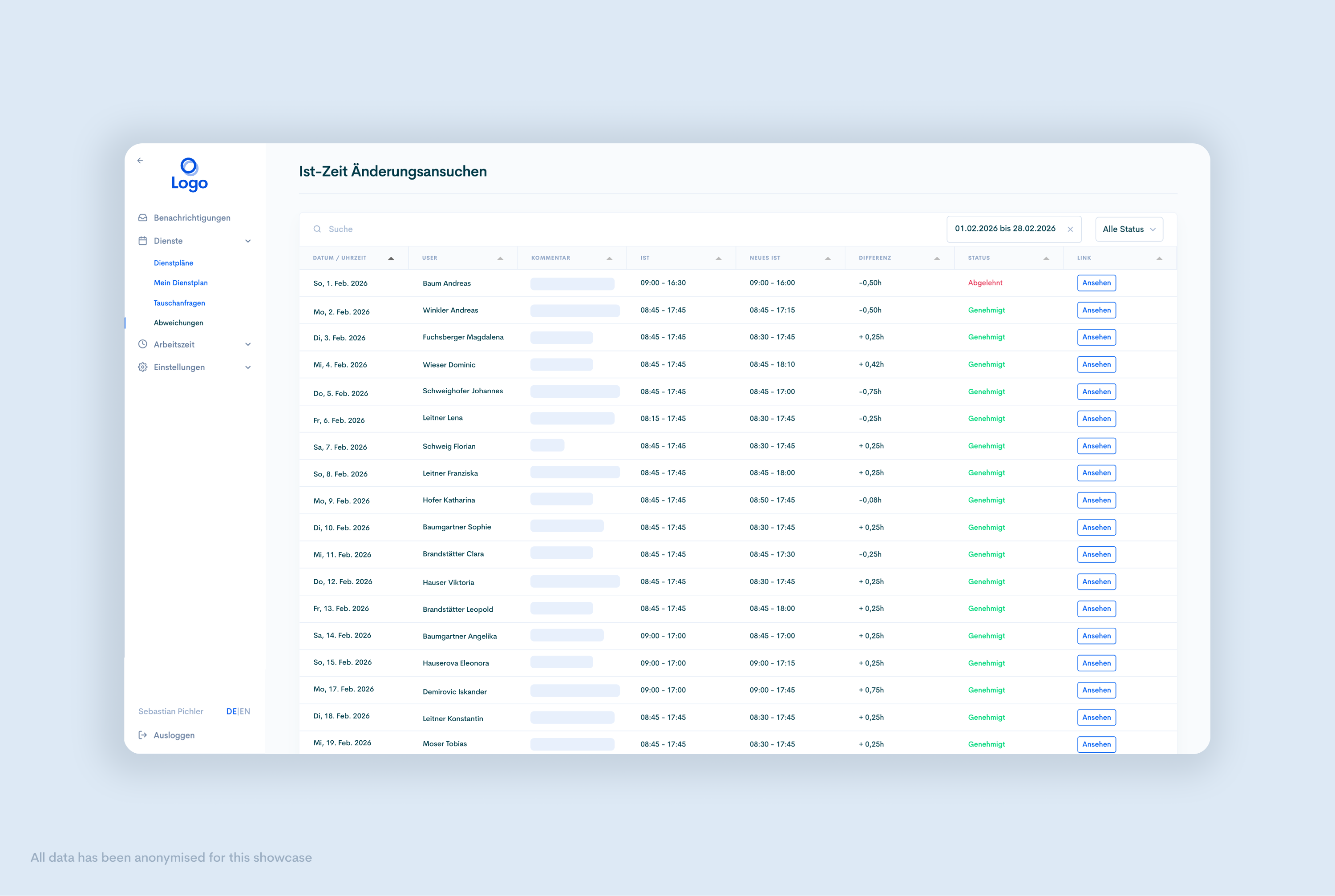Click the Ausloggen logout icon
1335x896 pixels.
(143, 735)
